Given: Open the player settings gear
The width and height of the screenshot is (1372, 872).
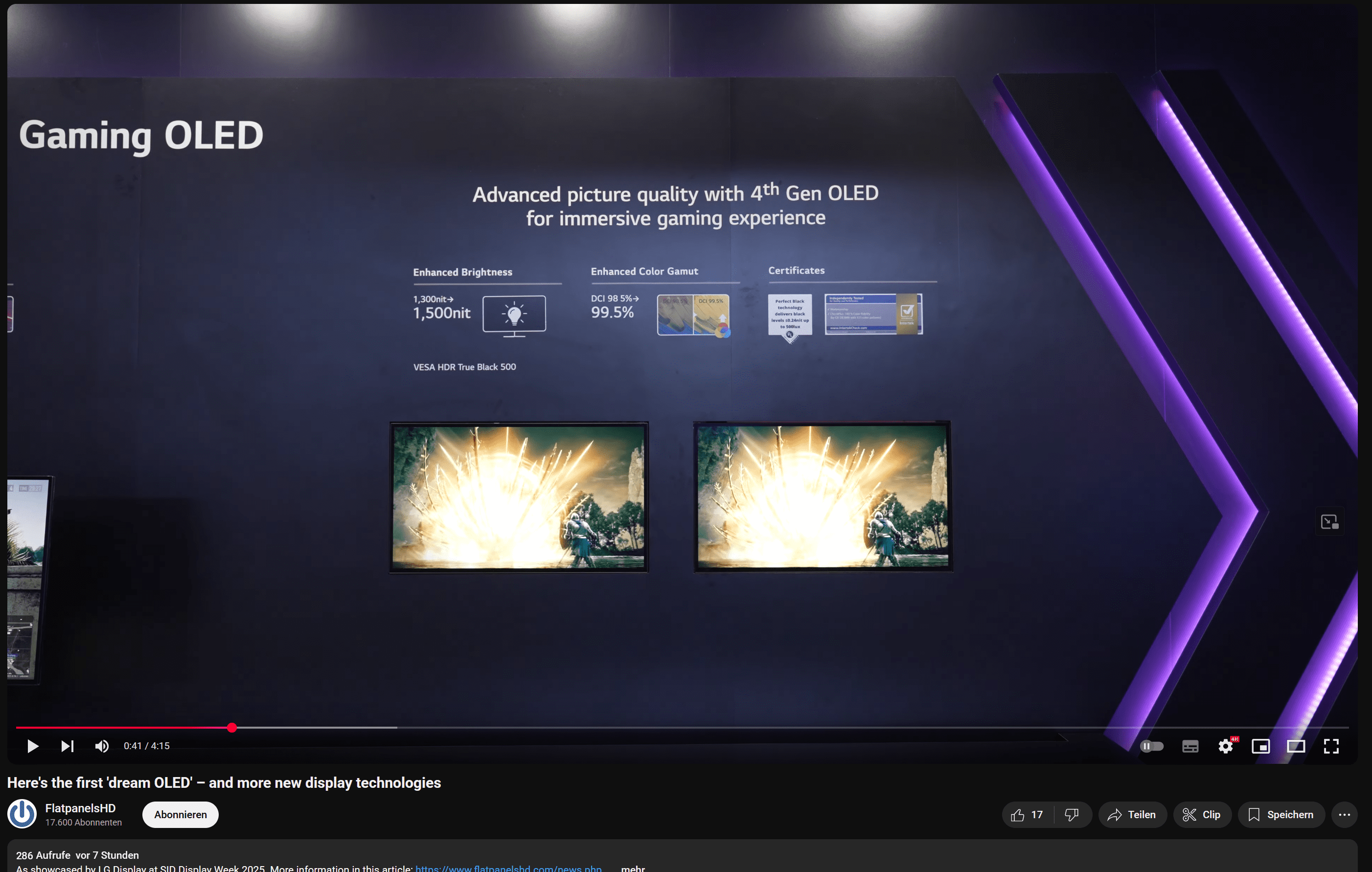Looking at the screenshot, I should [1226, 746].
